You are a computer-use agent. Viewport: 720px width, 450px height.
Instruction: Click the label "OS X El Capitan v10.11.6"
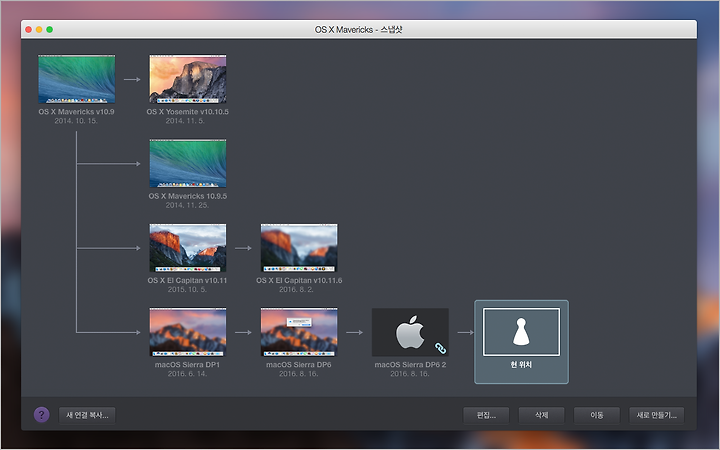tap(299, 281)
